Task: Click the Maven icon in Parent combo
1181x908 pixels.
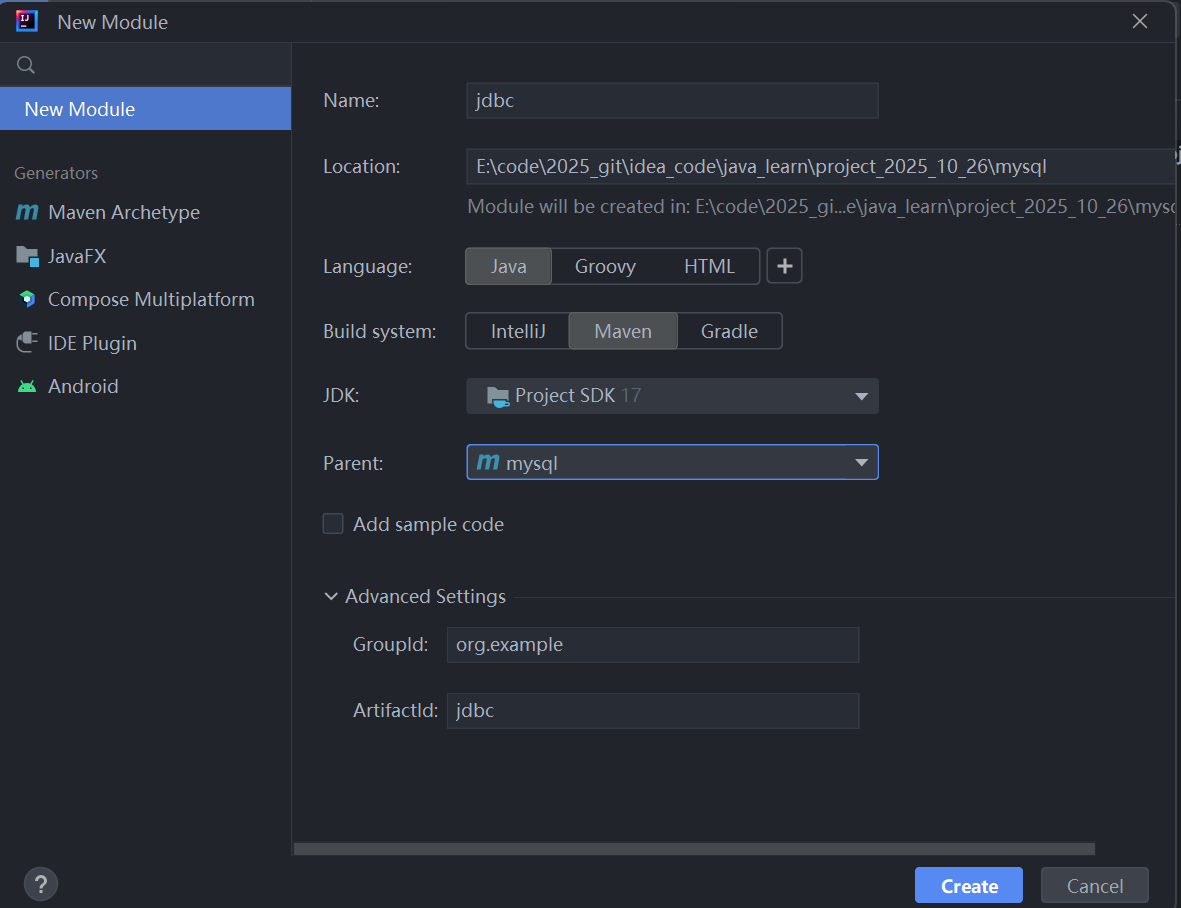Action: tap(488, 462)
